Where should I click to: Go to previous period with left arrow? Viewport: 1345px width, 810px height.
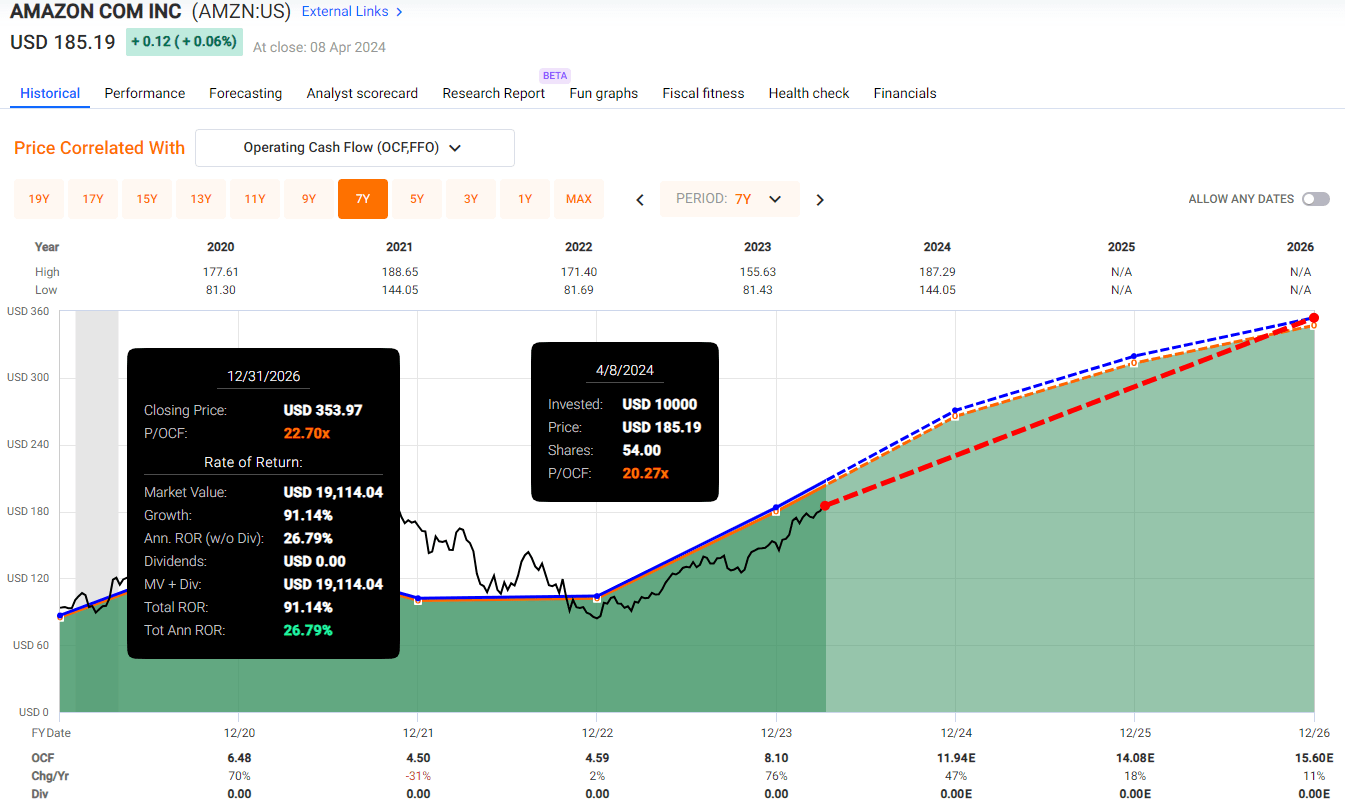(640, 200)
